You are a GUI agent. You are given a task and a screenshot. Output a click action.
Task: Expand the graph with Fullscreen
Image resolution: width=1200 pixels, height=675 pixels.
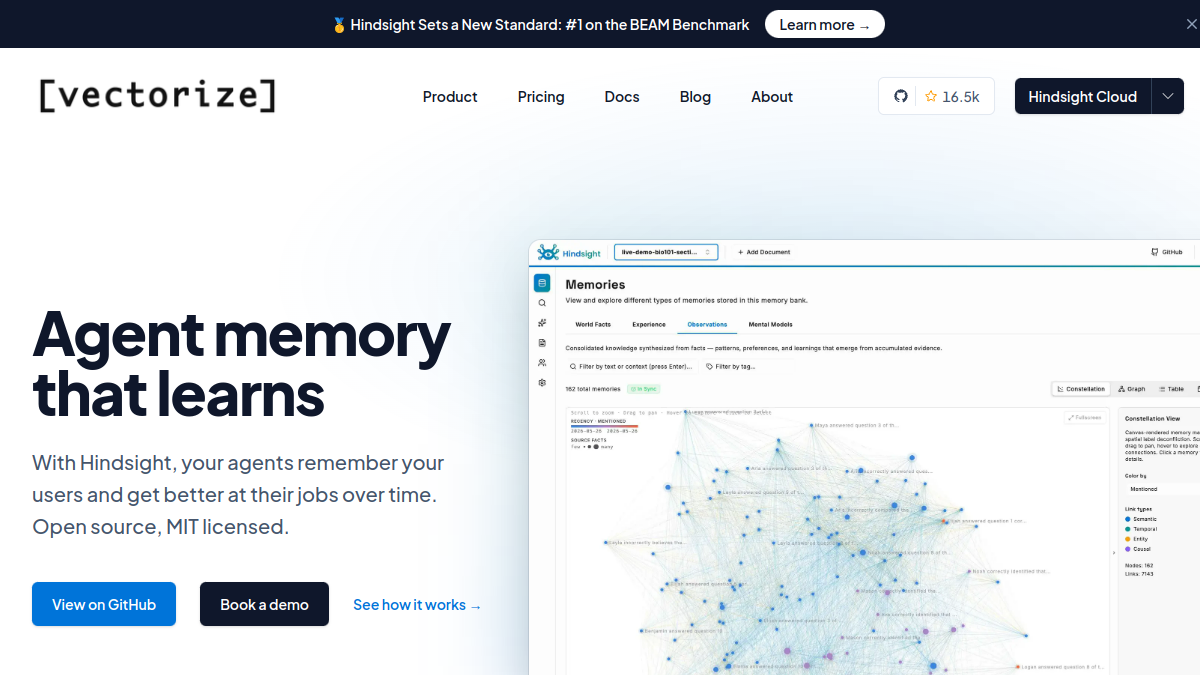[x=1085, y=417]
